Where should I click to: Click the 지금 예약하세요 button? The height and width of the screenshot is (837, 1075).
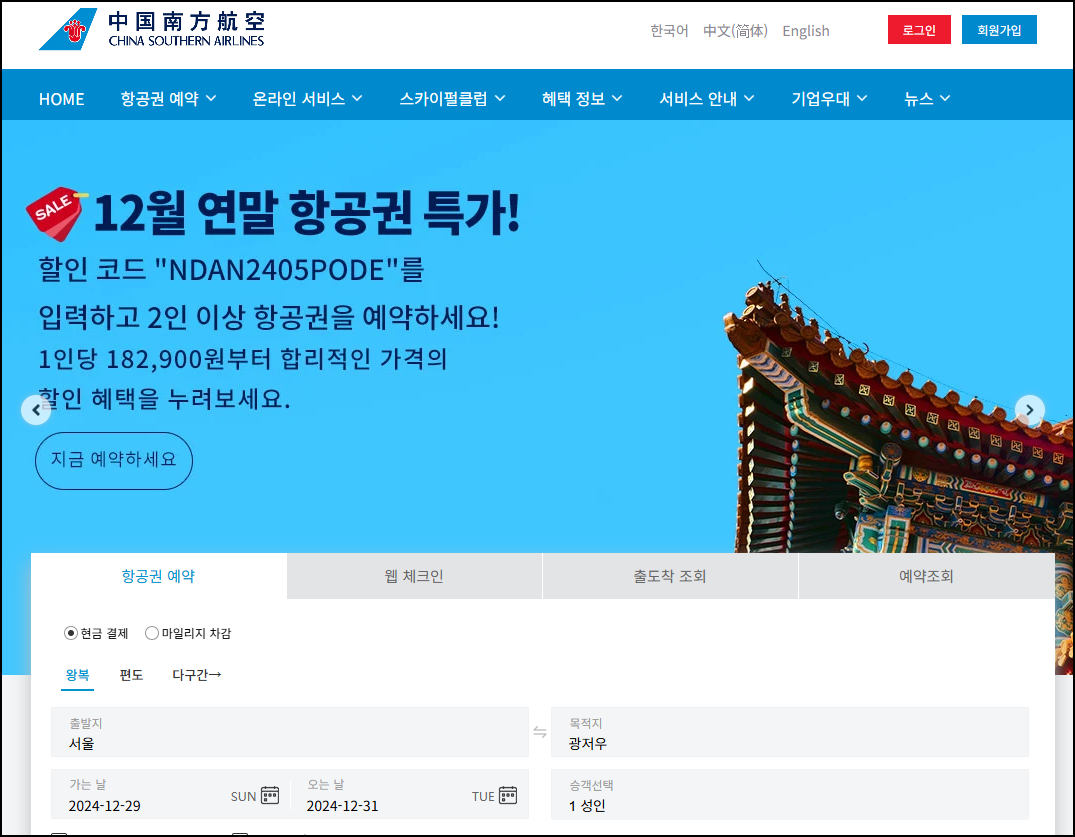[113, 461]
